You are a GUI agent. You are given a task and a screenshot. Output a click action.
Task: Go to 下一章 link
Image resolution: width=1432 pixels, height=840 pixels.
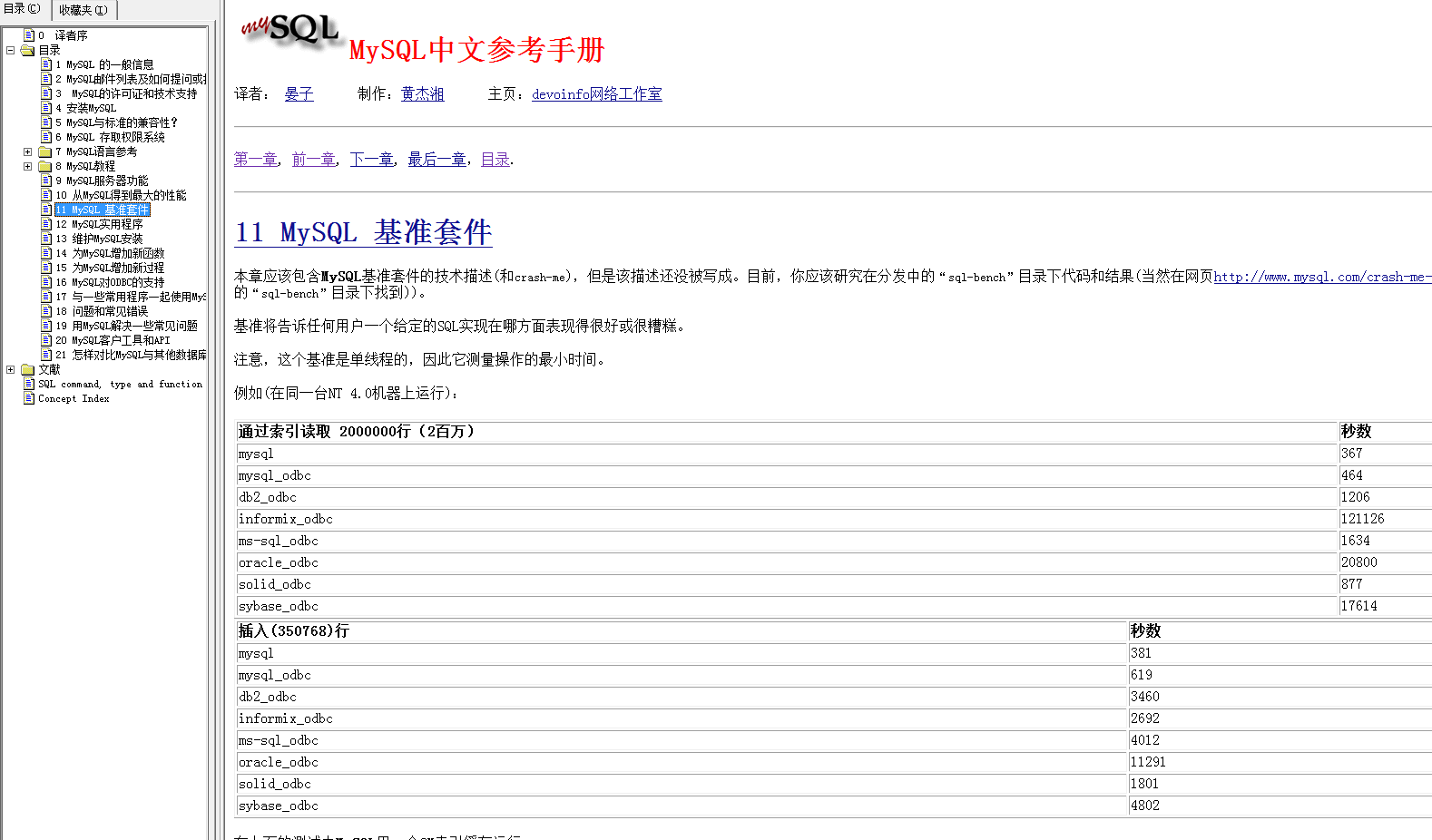click(372, 159)
